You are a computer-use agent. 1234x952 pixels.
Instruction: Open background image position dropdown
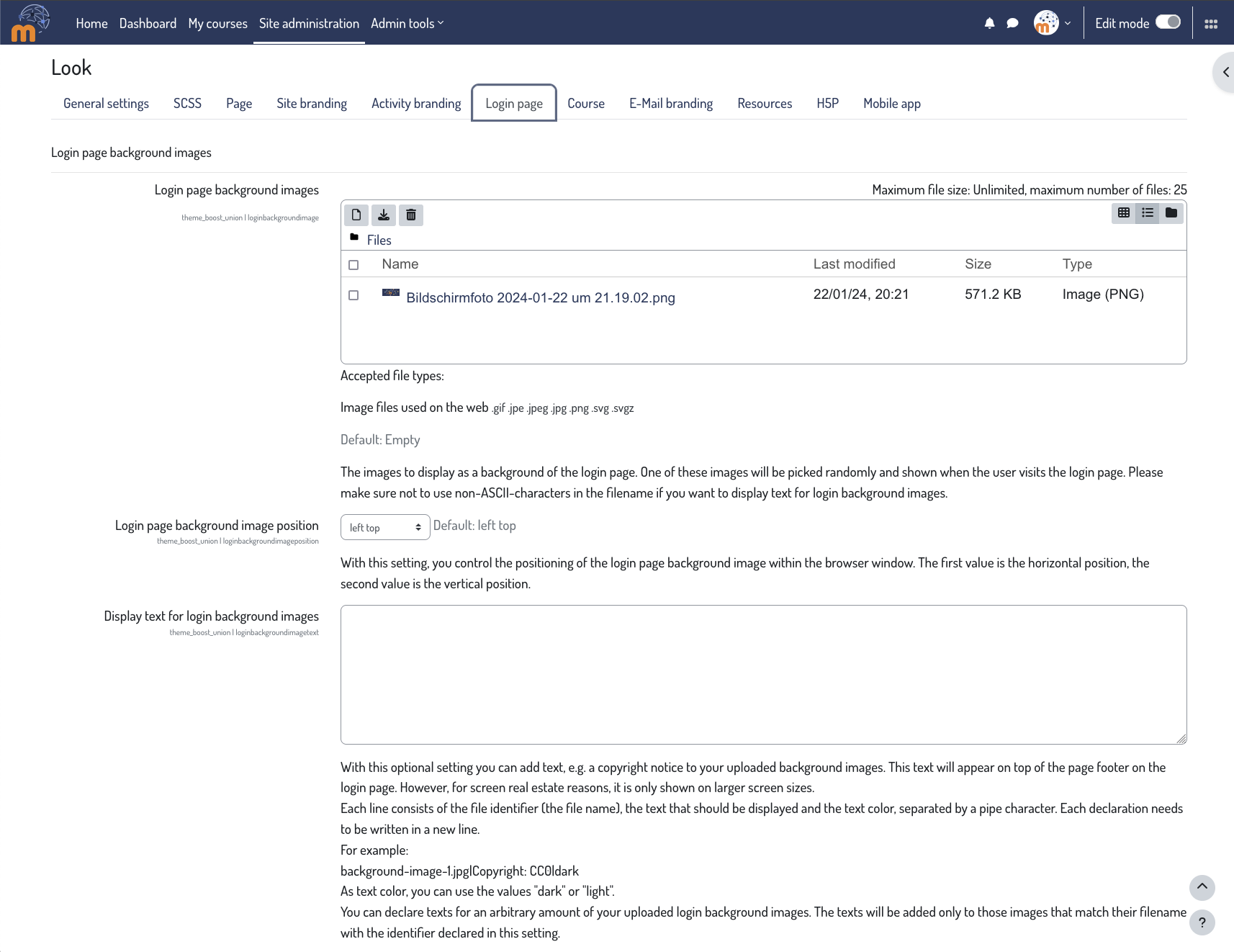385,527
